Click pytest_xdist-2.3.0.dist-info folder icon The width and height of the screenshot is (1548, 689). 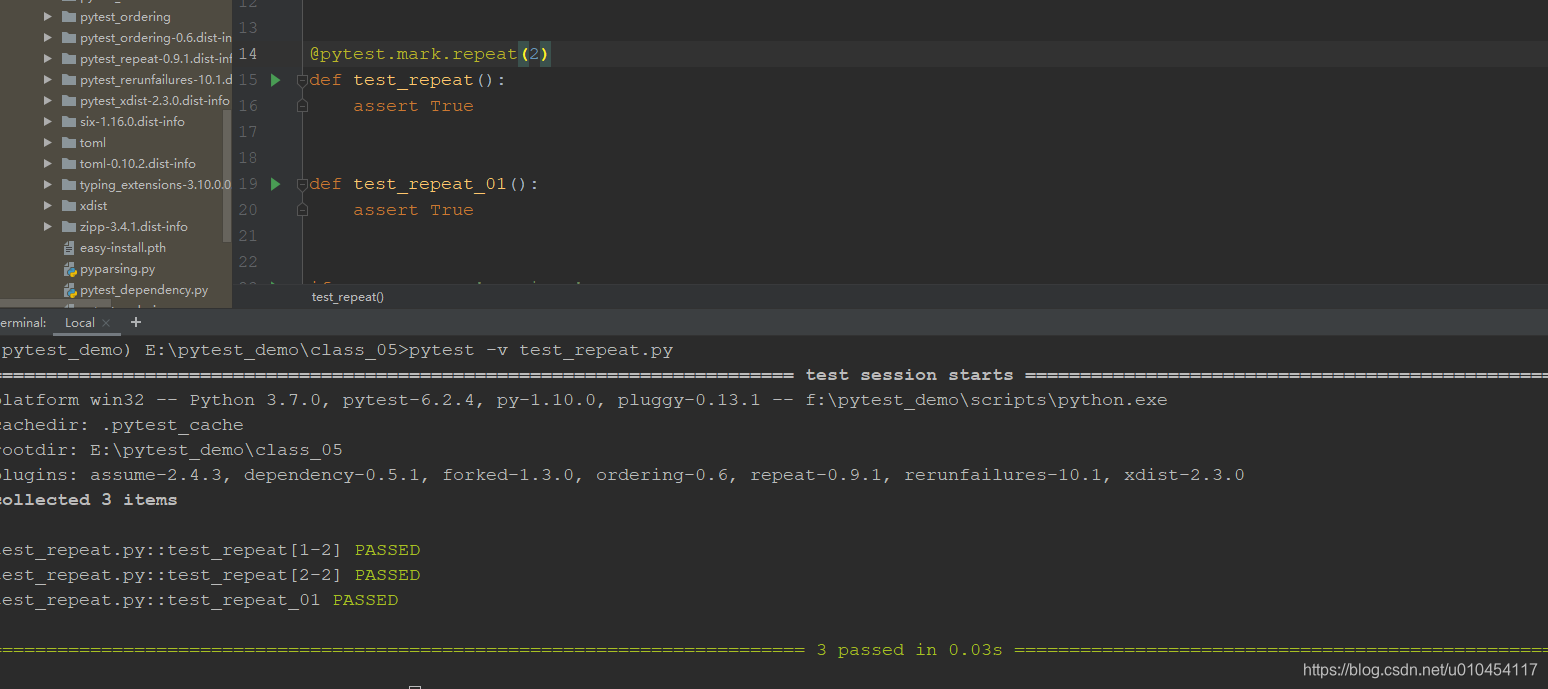point(69,101)
